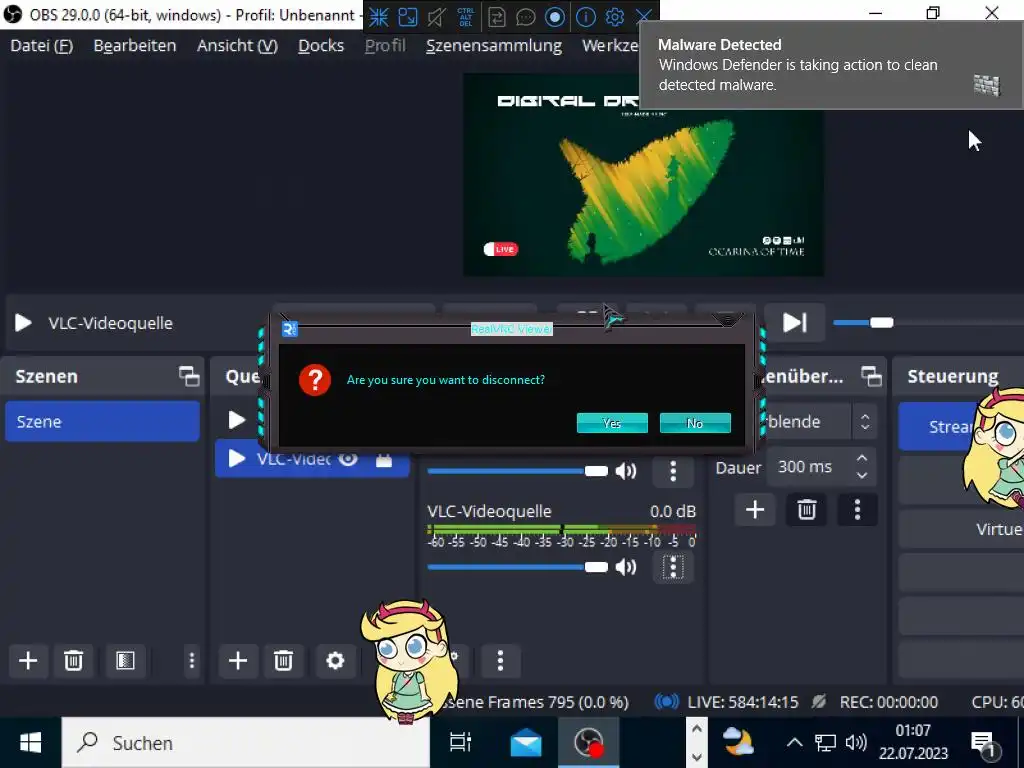This screenshot has height=768, width=1024.
Task: Click the LIVE streaming status icon
Action: tap(666, 702)
